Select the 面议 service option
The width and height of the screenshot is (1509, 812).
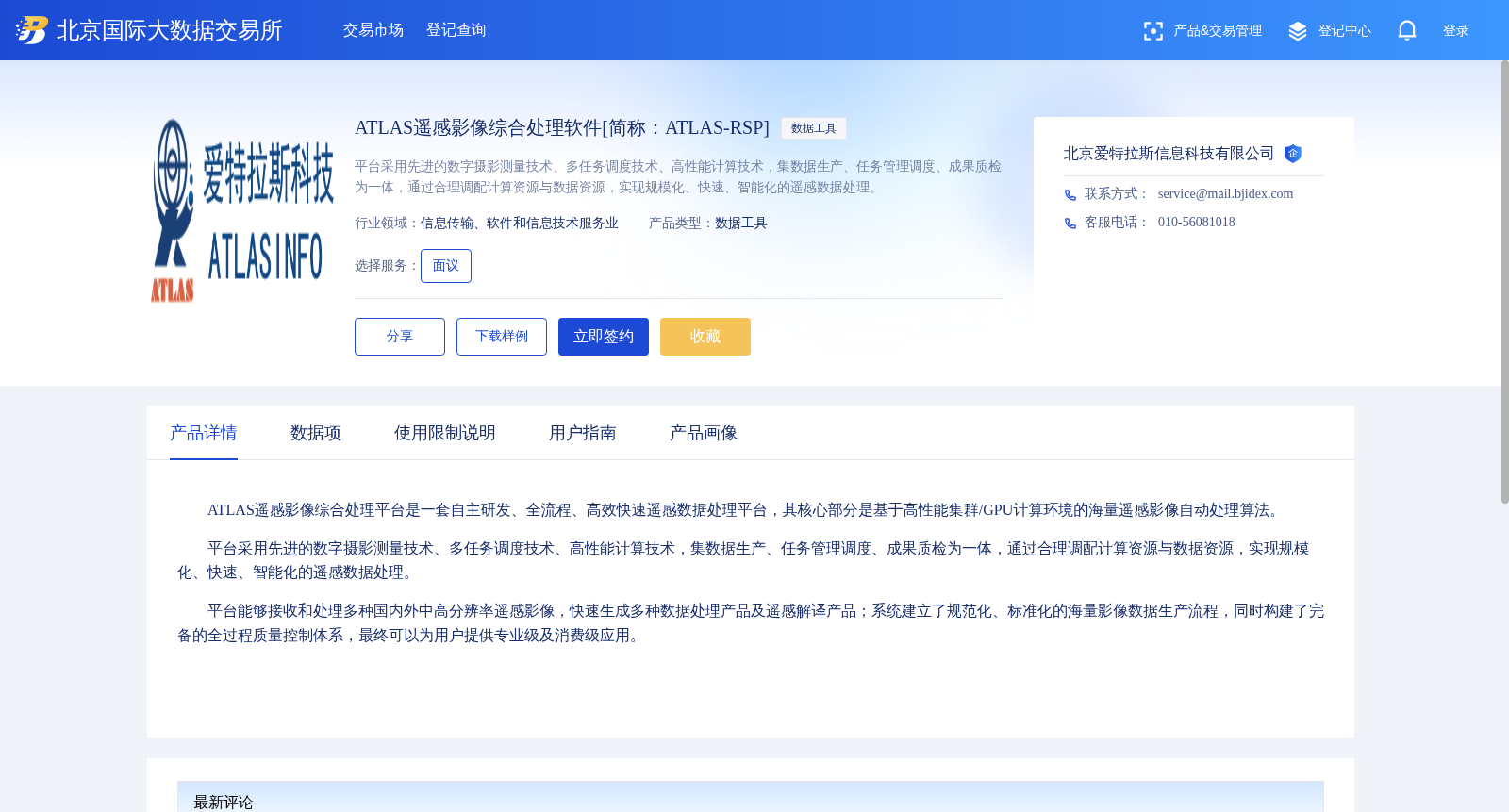click(x=446, y=266)
